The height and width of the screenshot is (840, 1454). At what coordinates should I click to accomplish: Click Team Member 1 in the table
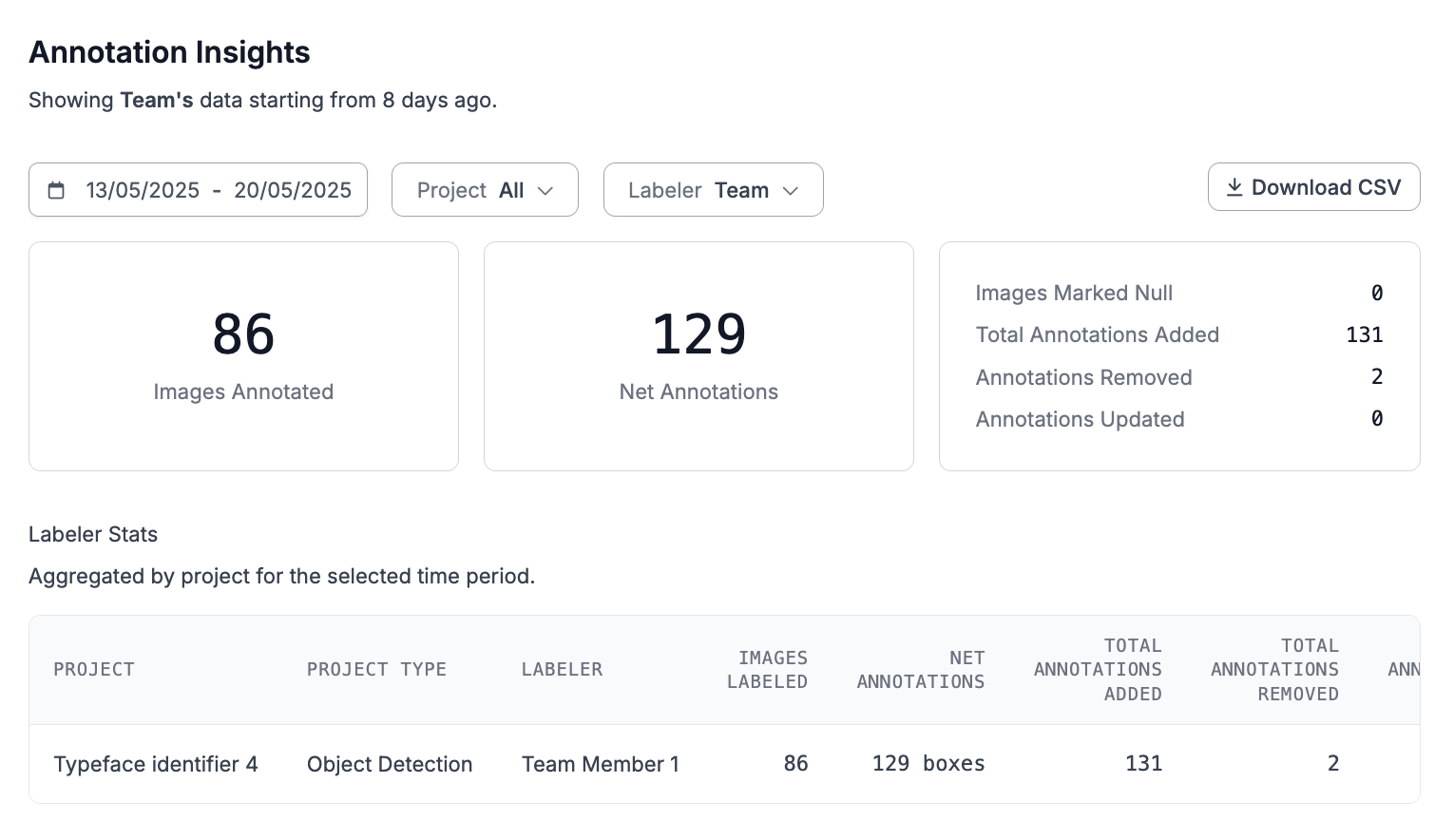(x=601, y=764)
